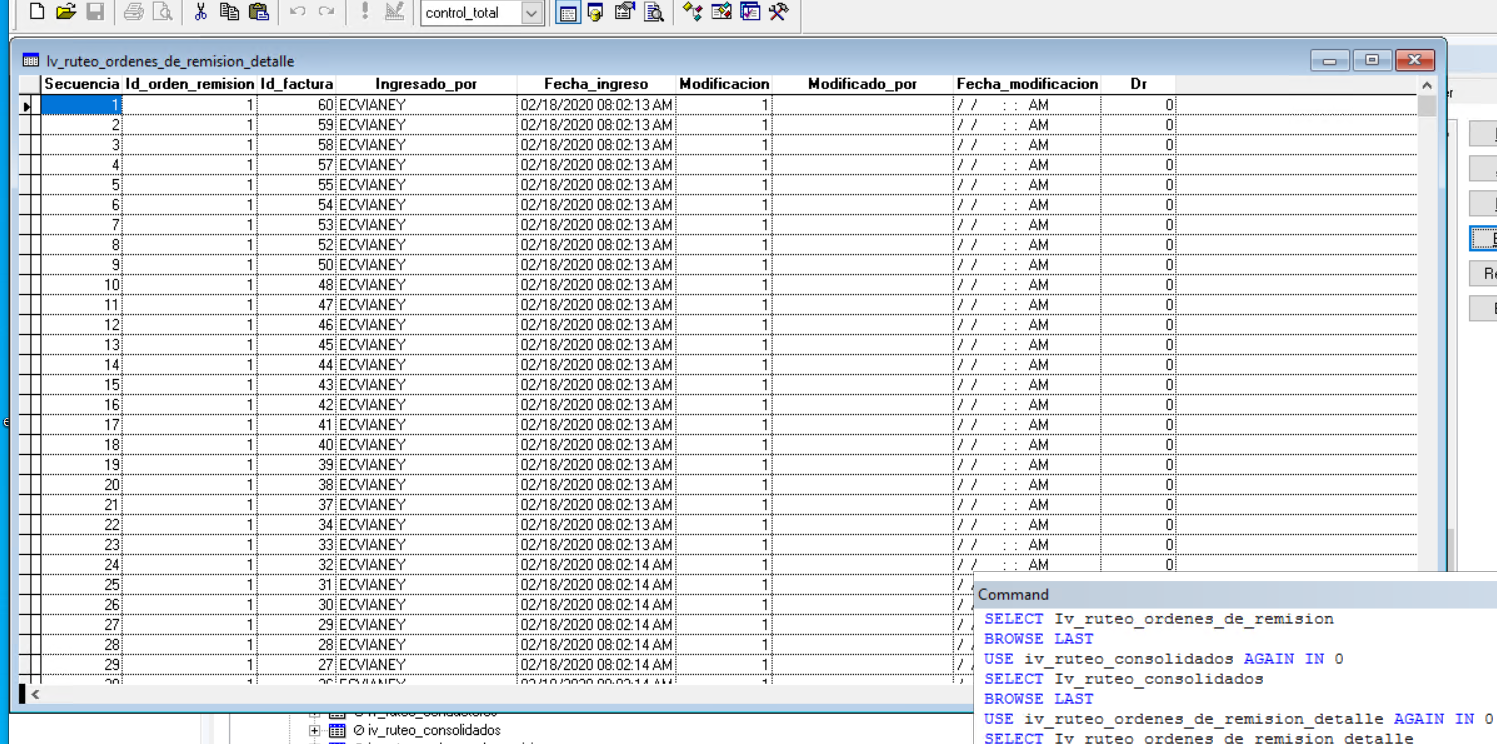
Task: Click the first 'BROWSE LAST' command line
Action: point(1039,639)
